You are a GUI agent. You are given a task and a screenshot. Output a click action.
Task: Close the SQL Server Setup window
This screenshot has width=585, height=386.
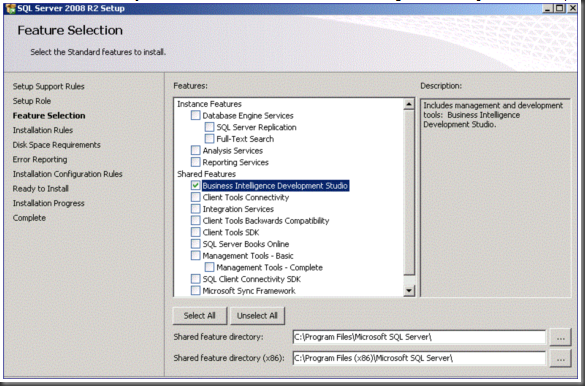click(572, 8)
